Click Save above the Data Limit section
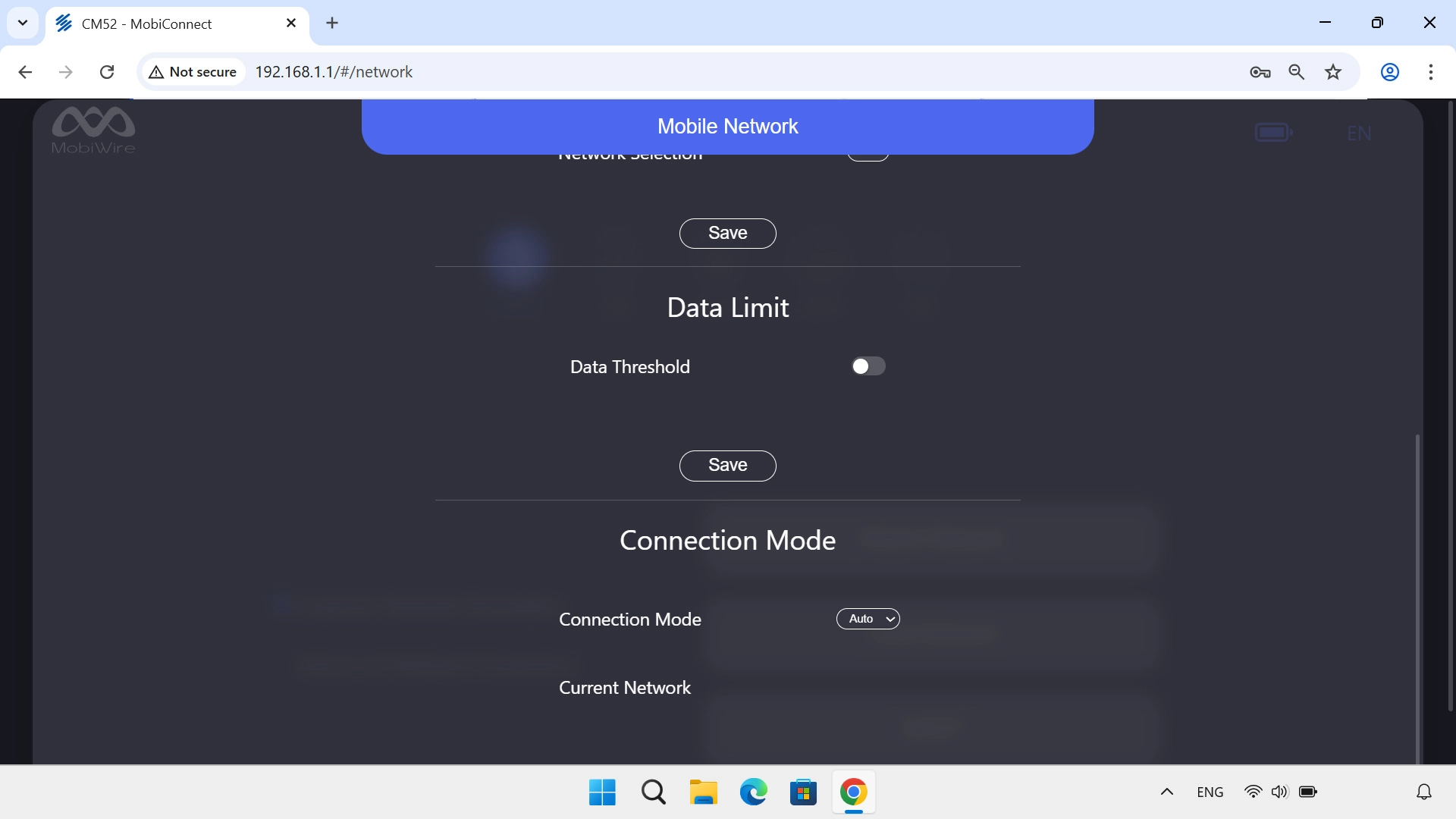Image resolution: width=1456 pixels, height=819 pixels. click(x=727, y=233)
